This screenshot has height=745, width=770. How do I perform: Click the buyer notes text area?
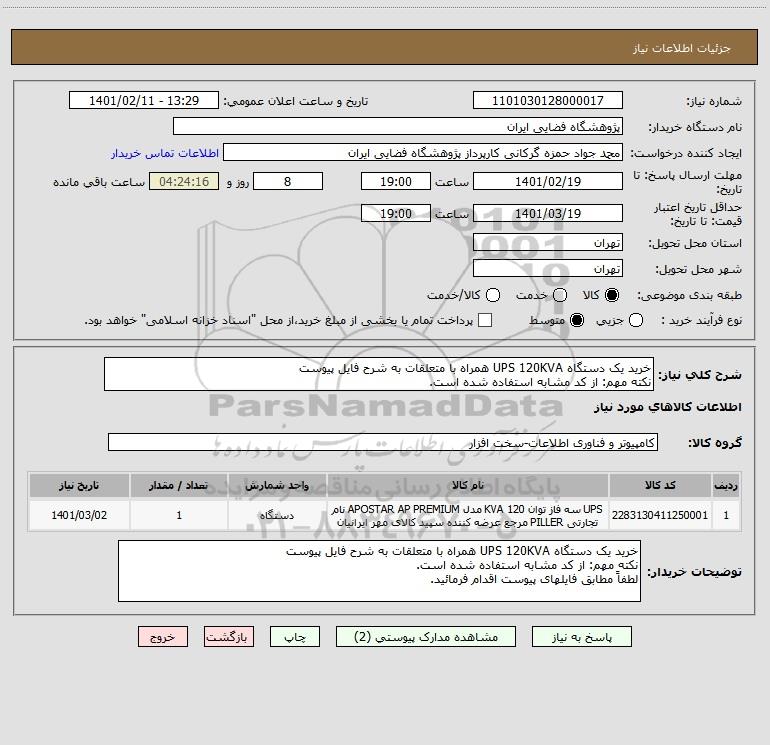(x=380, y=571)
